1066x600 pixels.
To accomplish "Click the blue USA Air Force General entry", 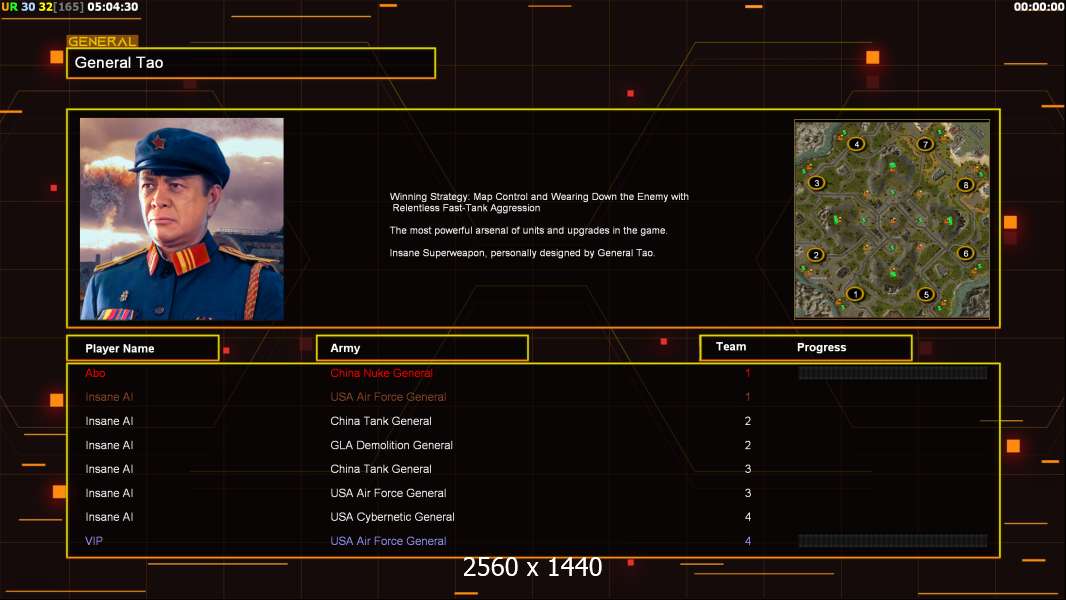I will point(388,541).
